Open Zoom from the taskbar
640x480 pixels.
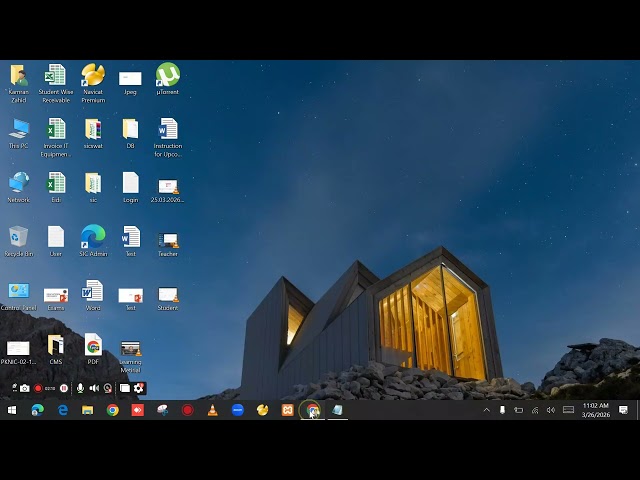click(238, 410)
